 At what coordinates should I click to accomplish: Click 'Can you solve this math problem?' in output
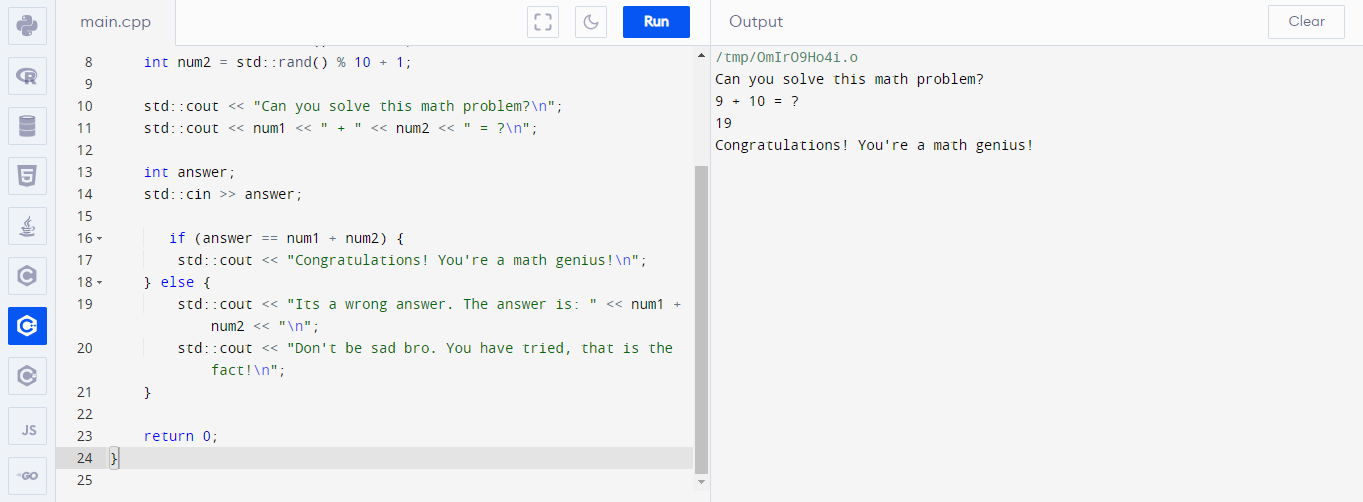850,79
